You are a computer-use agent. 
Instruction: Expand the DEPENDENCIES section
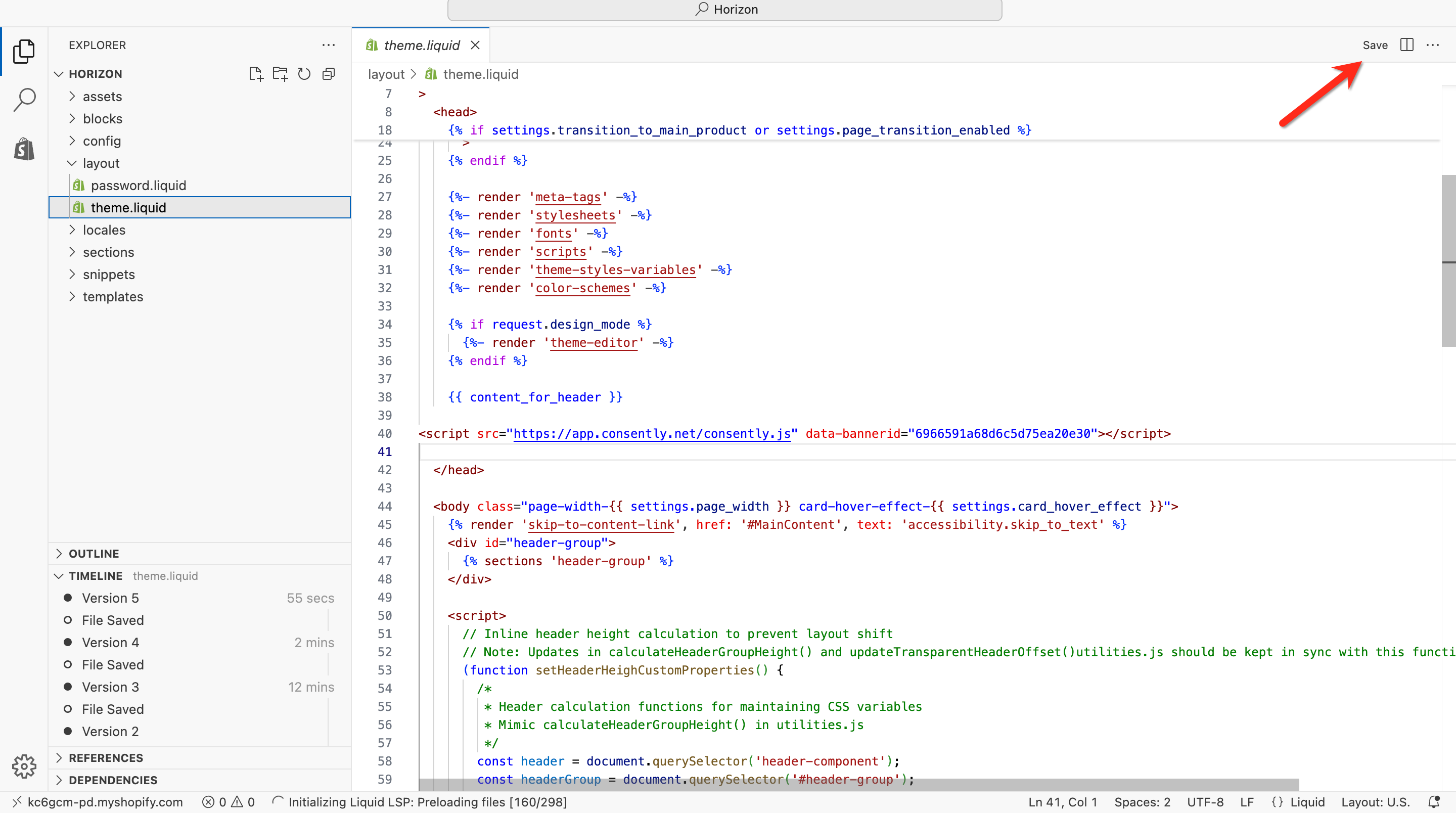(x=112, y=780)
